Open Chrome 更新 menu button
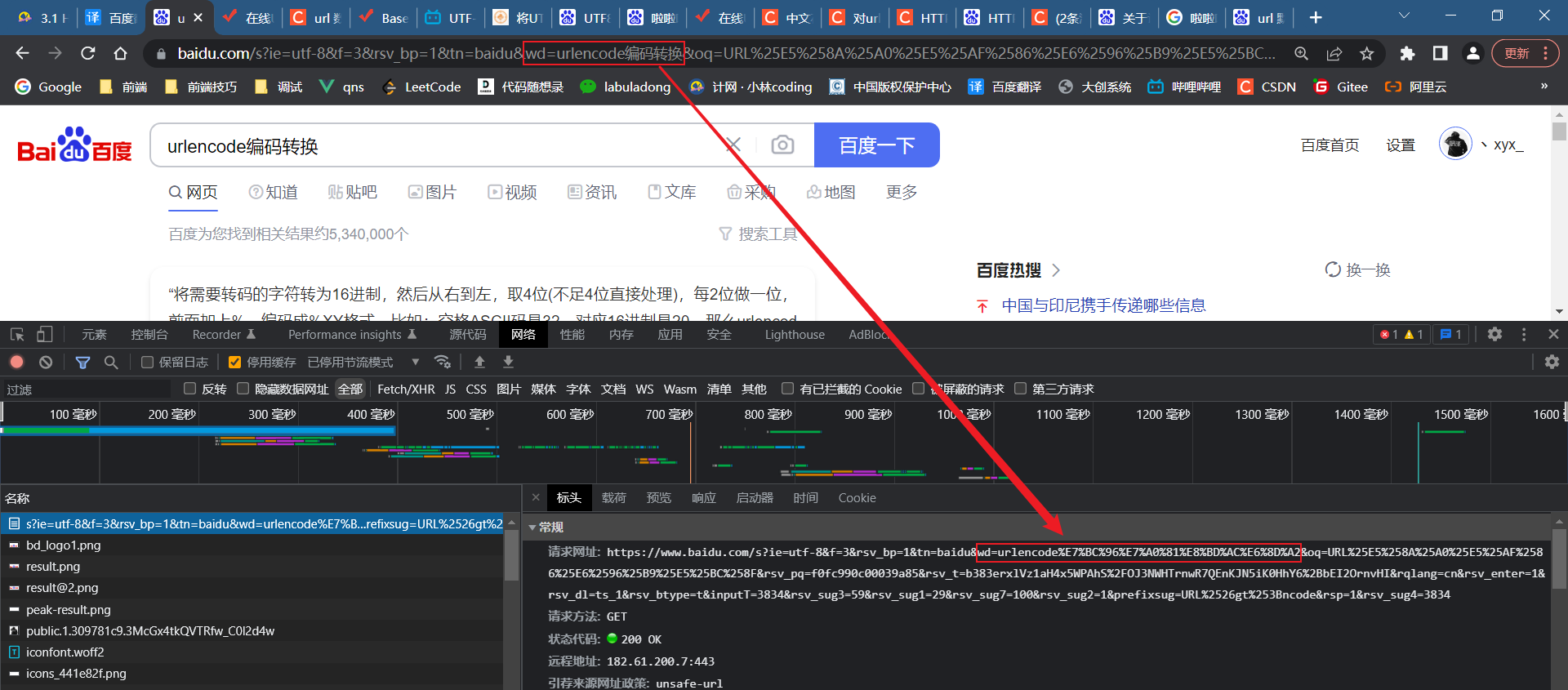Viewport: 1568px width, 690px height. point(1525,53)
